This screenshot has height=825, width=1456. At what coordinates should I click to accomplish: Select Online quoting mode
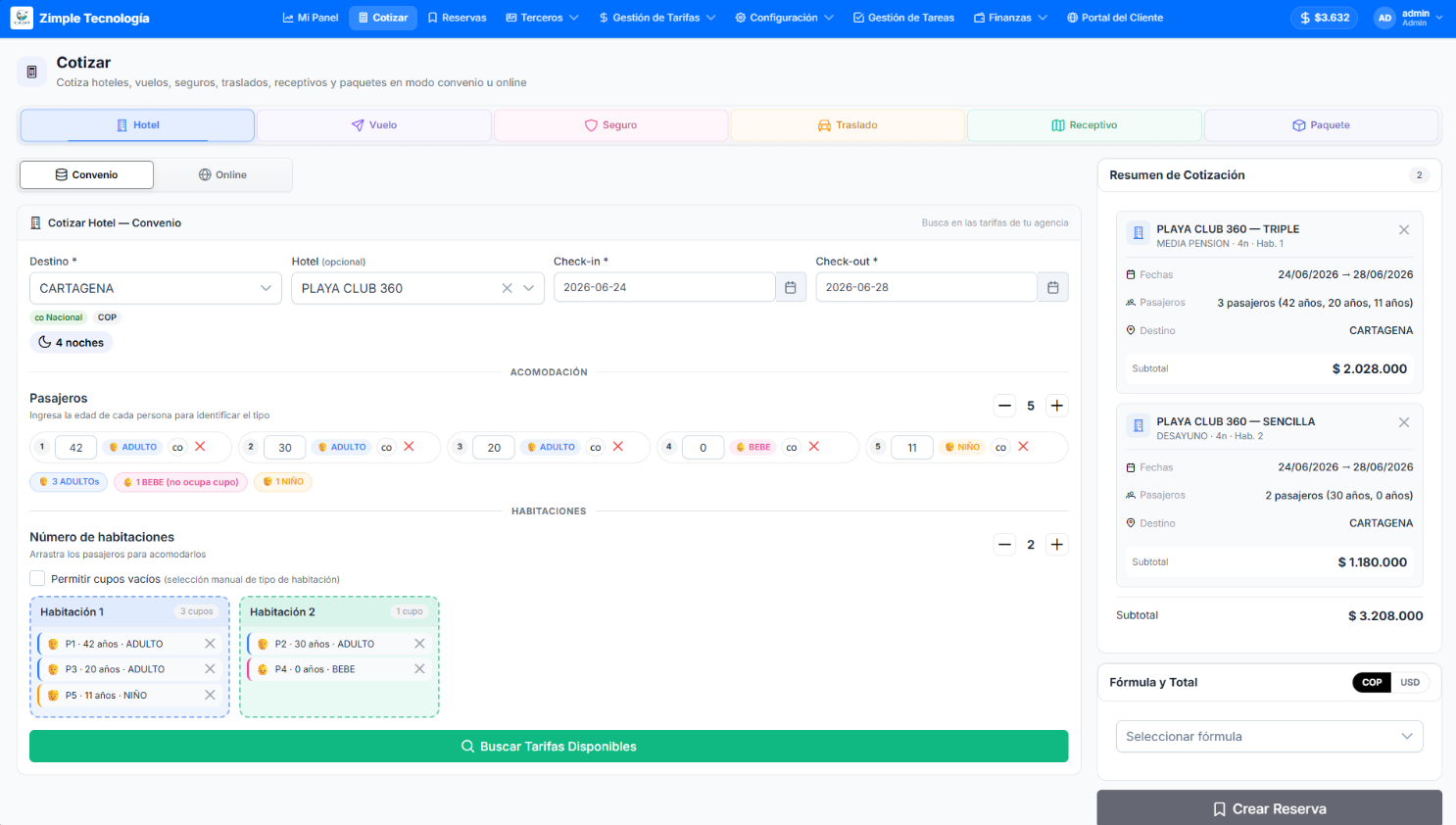coord(222,175)
